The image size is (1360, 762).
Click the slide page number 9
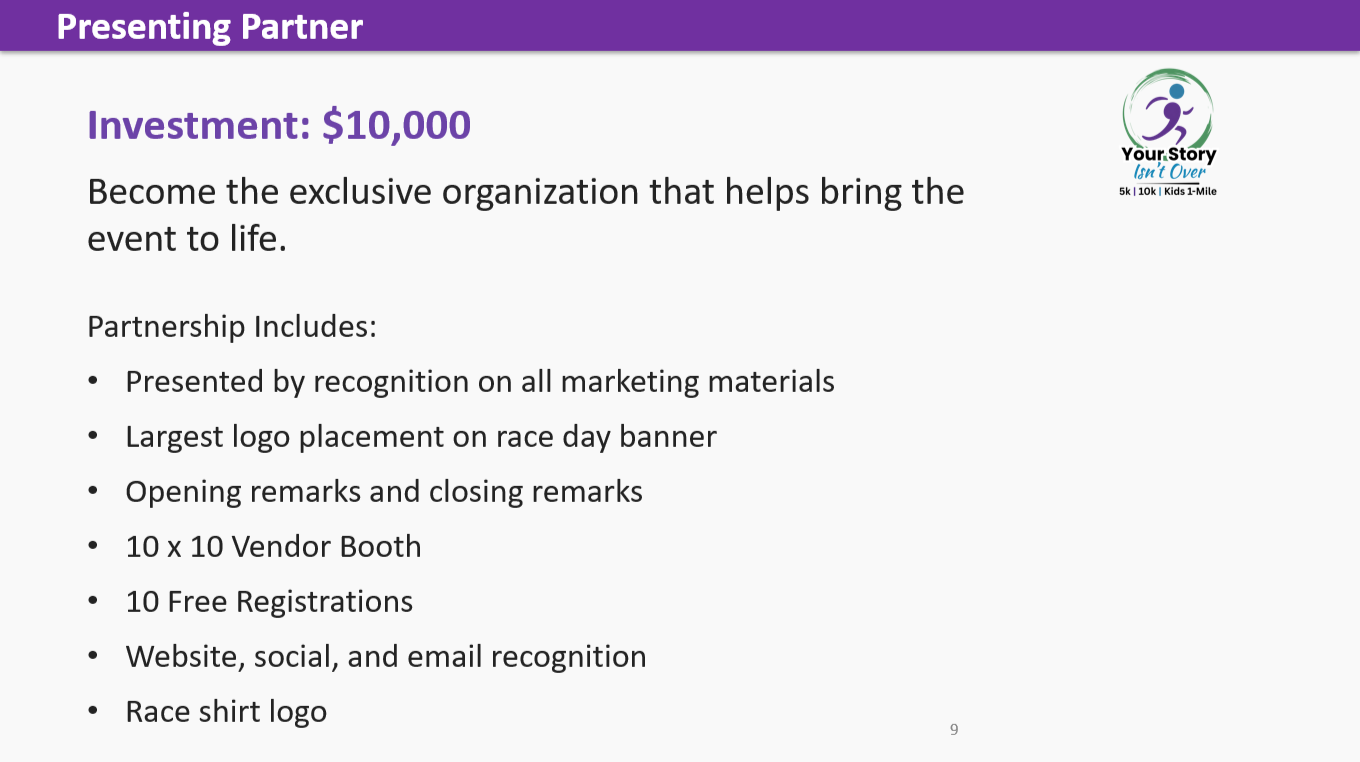click(954, 730)
